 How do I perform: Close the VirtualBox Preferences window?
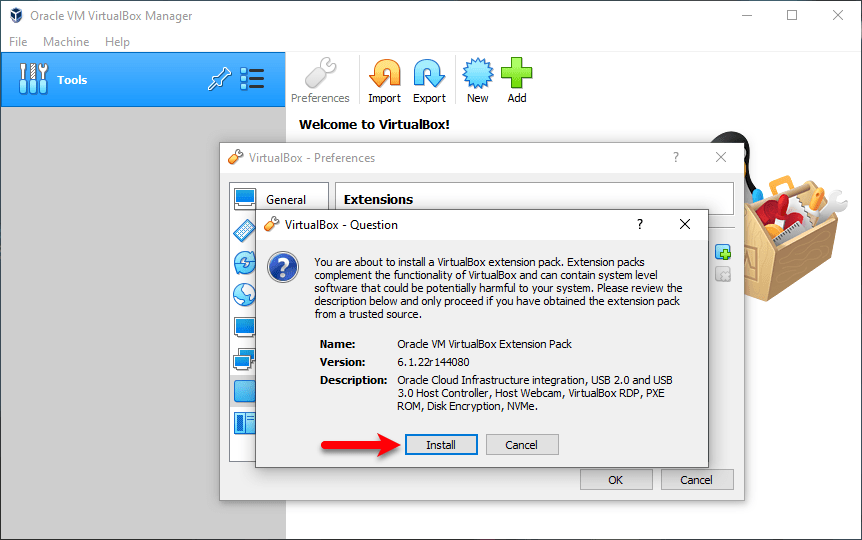[x=721, y=158]
